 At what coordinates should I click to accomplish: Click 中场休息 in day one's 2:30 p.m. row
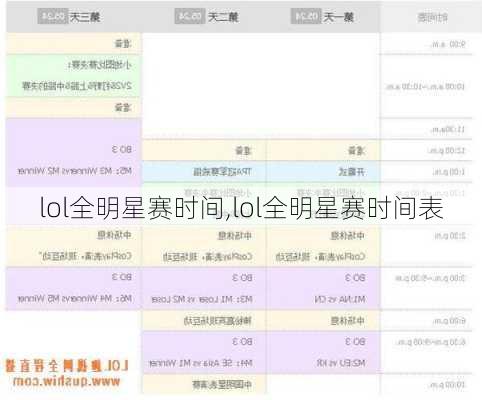[x=348, y=236]
